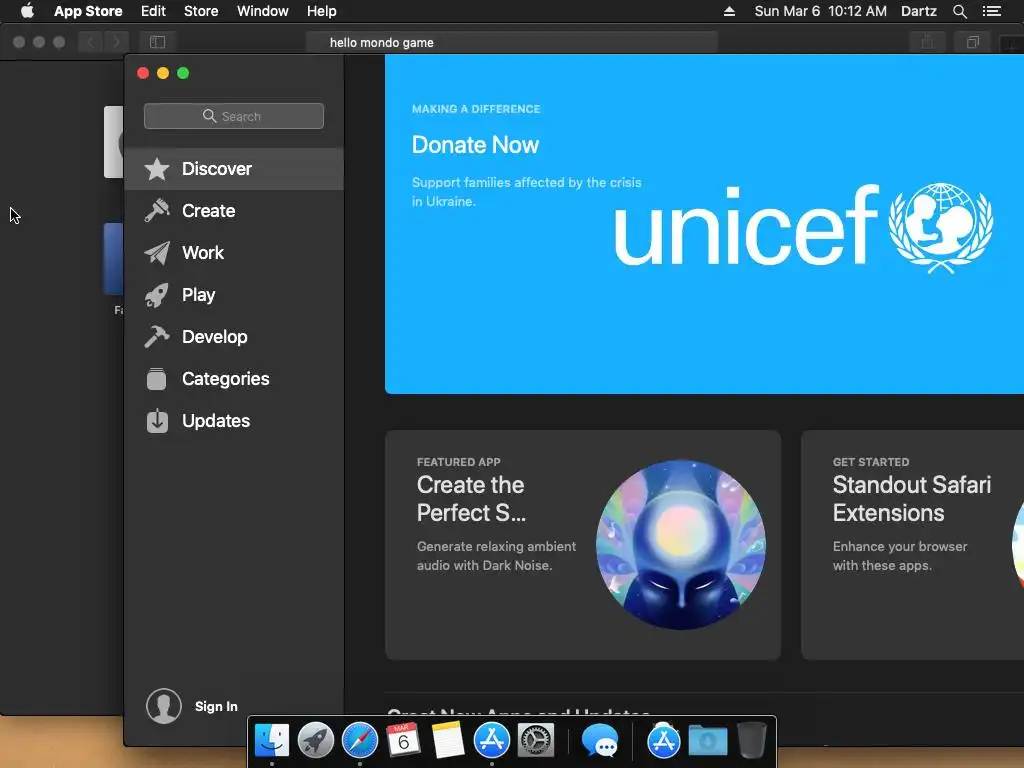Click the running App Store Dock icon
The height and width of the screenshot is (768, 1024).
[492, 741]
